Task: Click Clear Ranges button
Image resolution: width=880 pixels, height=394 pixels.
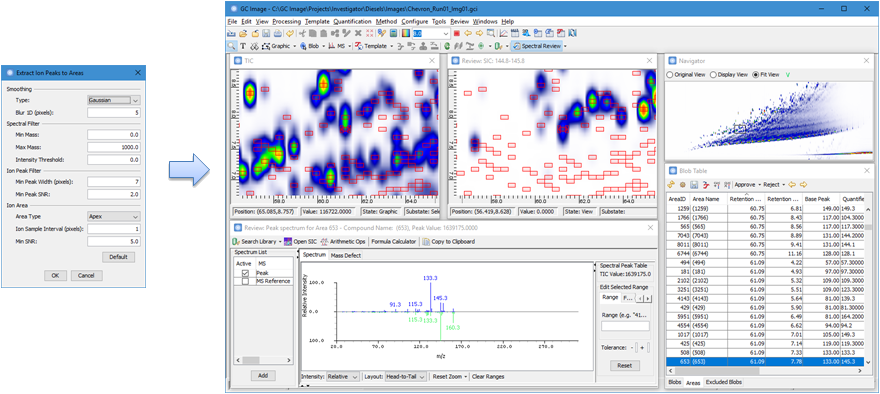Action: coord(488,377)
